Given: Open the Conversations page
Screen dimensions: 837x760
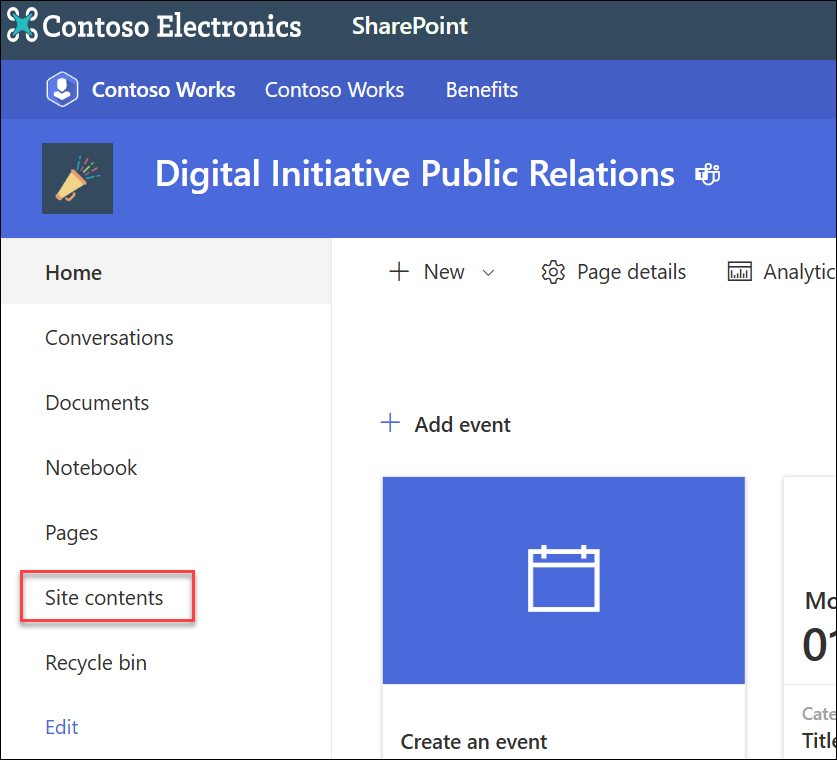Looking at the screenshot, I should coord(109,337).
